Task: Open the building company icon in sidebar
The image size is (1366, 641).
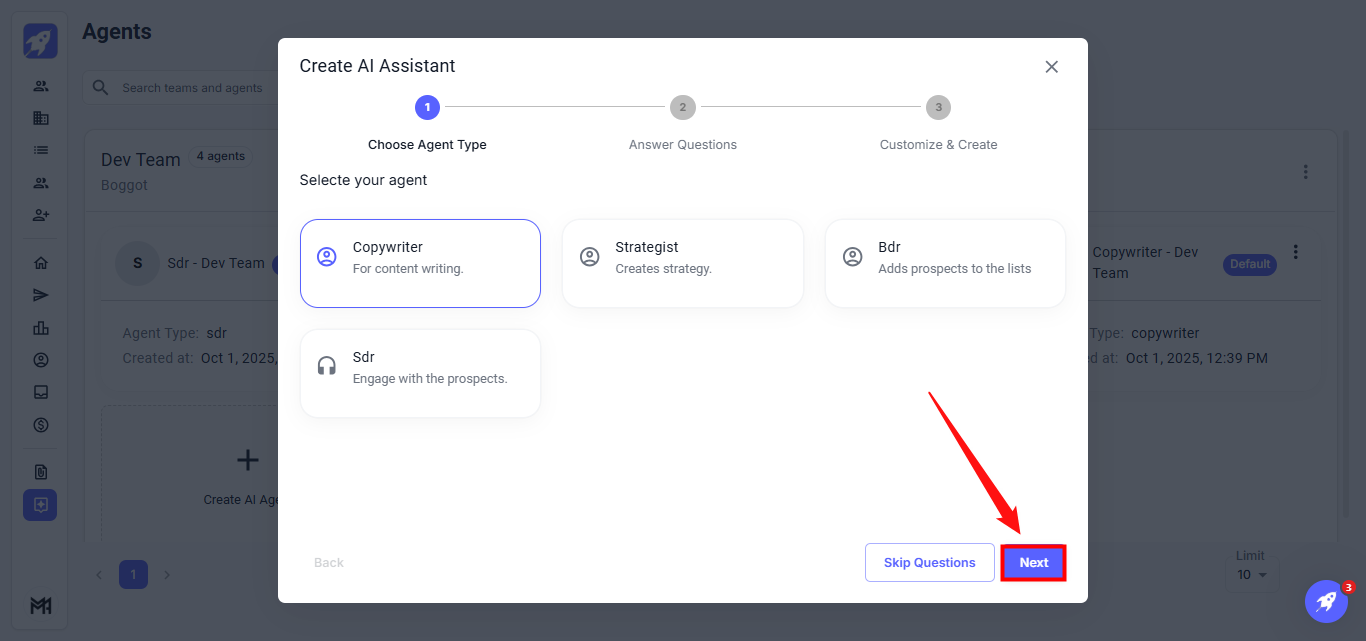Action: click(x=41, y=118)
